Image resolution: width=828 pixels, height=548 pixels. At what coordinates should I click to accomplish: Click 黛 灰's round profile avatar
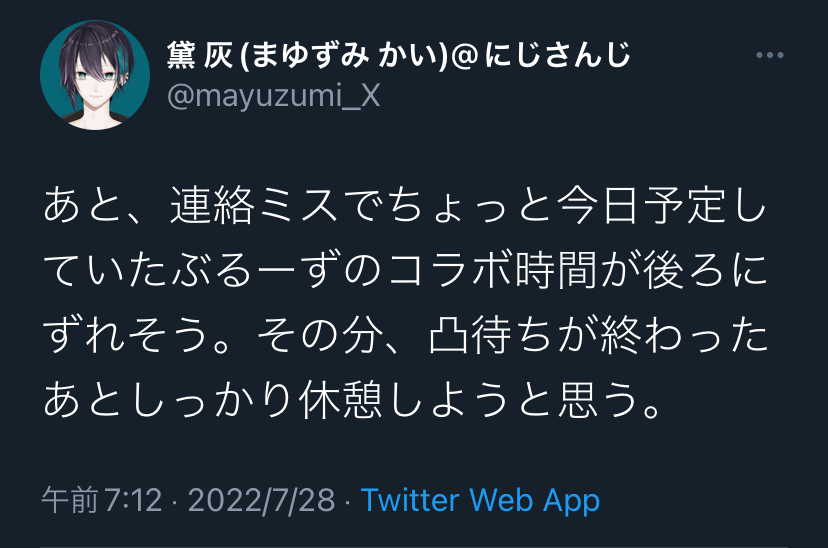pos(95,75)
